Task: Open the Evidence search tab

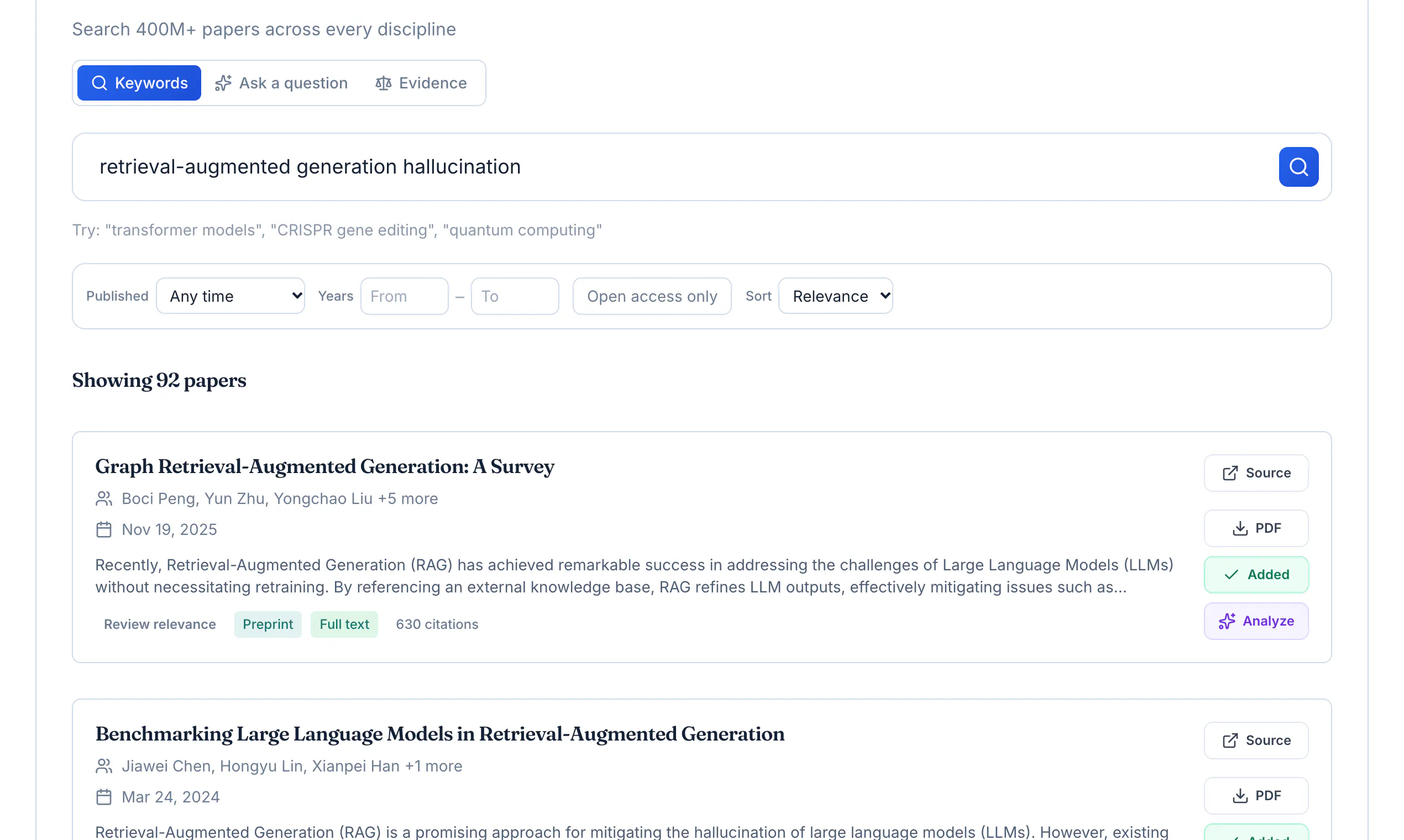Action: tap(421, 83)
